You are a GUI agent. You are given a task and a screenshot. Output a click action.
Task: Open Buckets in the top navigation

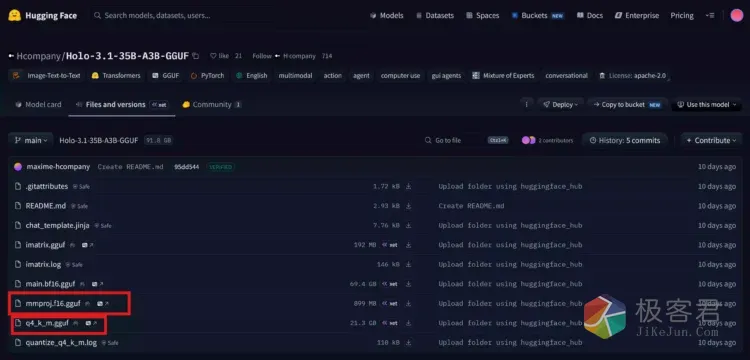coord(537,15)
